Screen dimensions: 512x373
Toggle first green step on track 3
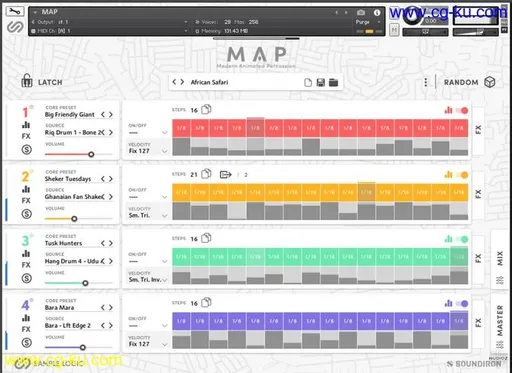[x=181, y=257]
